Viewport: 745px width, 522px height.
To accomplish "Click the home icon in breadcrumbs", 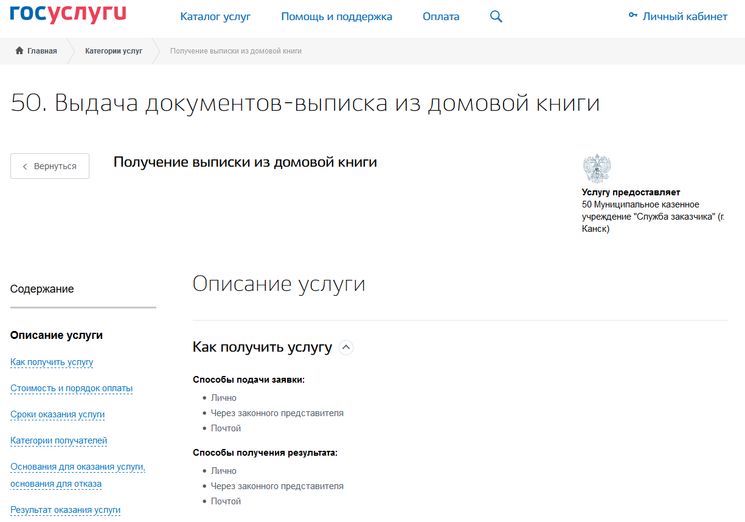I will (19, 50).
